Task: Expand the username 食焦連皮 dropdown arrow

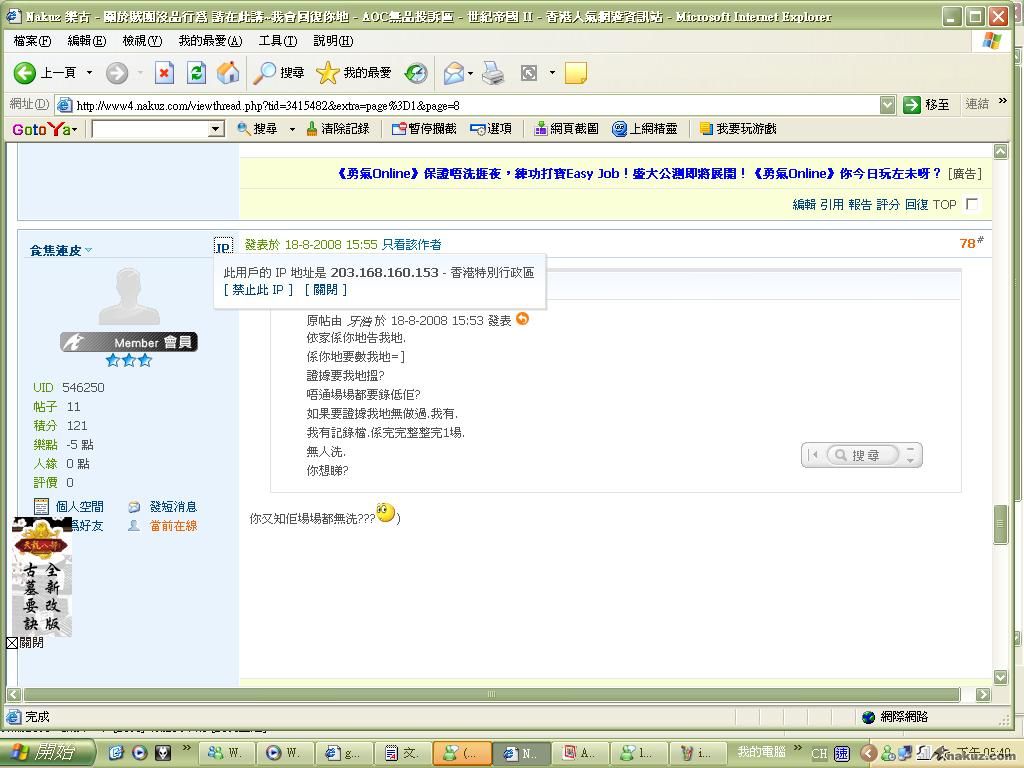Action: coord(88,250)
